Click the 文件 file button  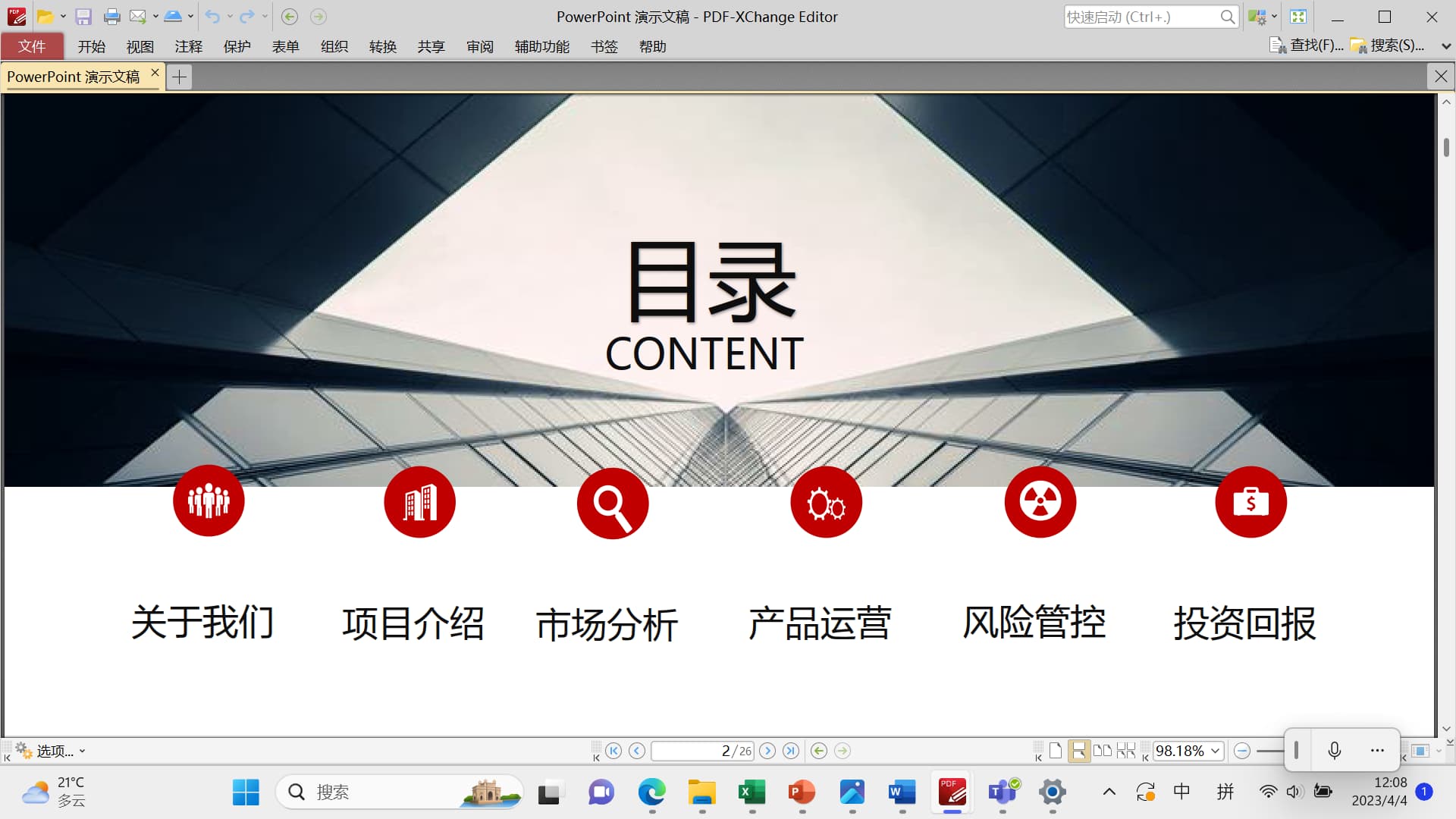point(32,47)
